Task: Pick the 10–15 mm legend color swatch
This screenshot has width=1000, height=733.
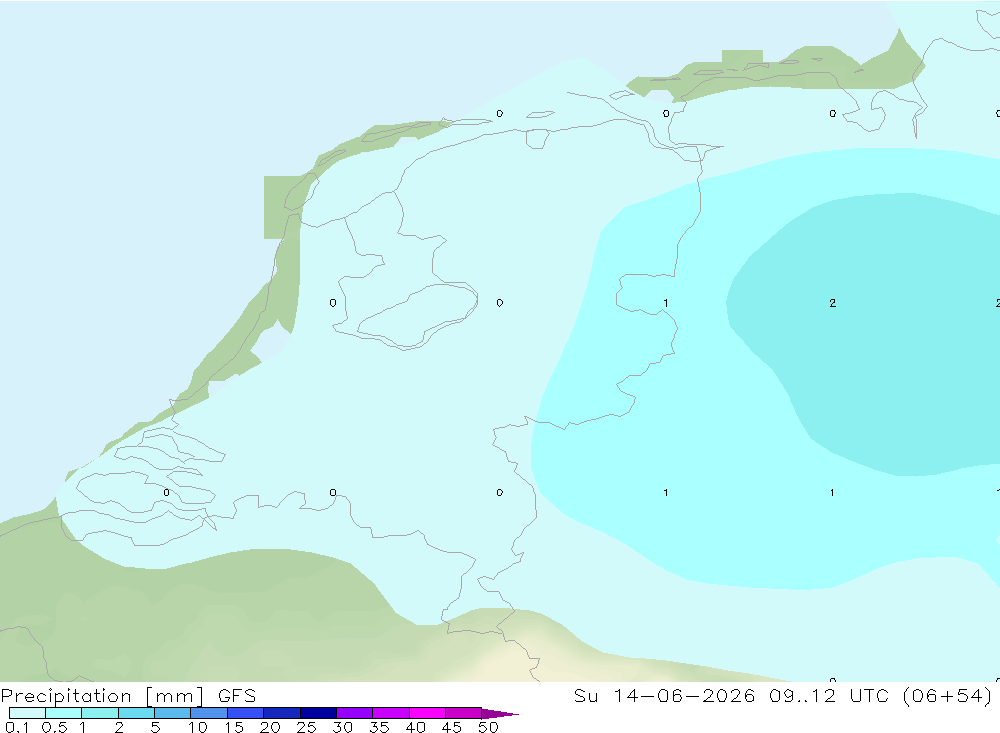Action: [209, 713]
